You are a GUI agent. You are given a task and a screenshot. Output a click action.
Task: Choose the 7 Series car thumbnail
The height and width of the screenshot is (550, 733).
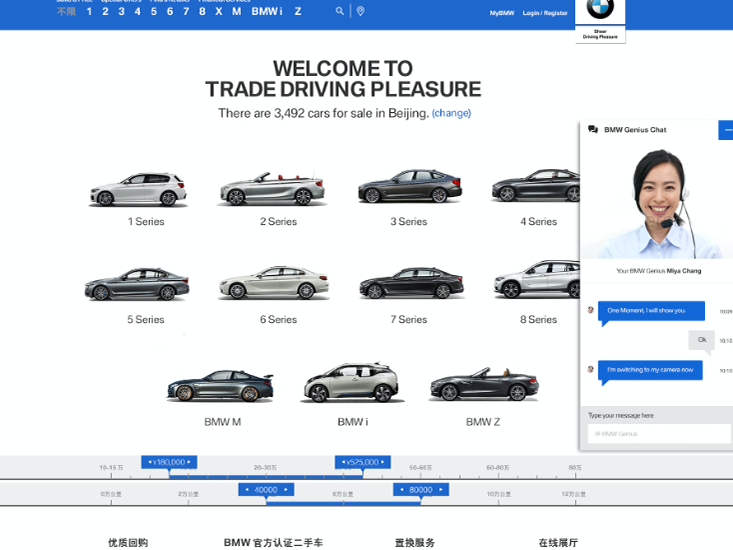click(x=411, y=283)
